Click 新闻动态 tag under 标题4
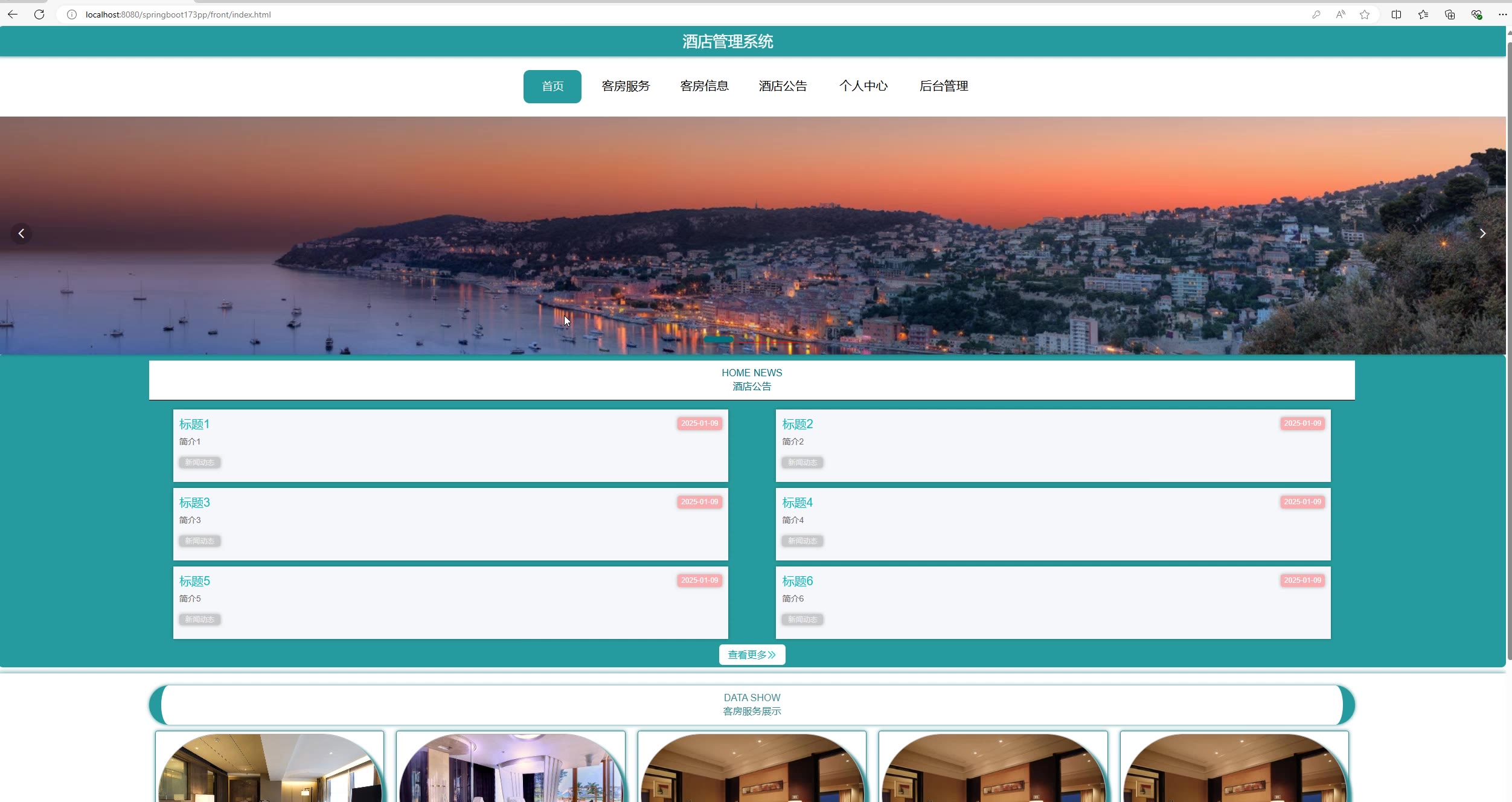 (802, 541)
